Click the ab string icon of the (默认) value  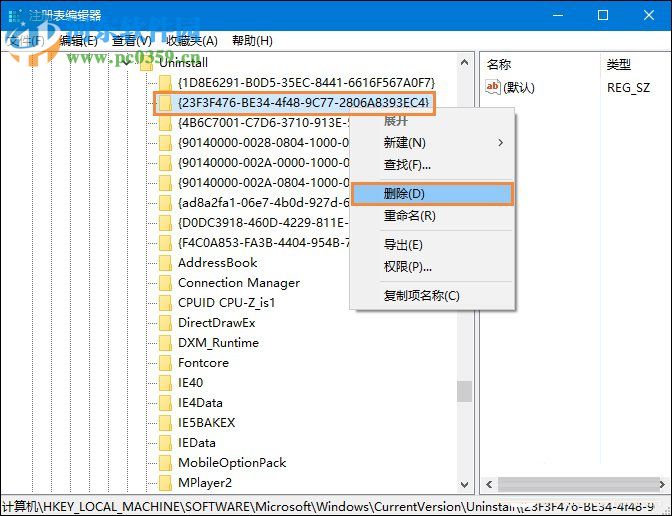[493, 87]
